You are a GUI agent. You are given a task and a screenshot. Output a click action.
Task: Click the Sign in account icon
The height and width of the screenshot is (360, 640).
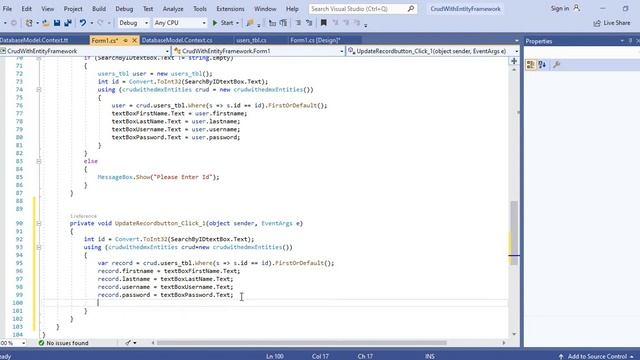point(576,8)
